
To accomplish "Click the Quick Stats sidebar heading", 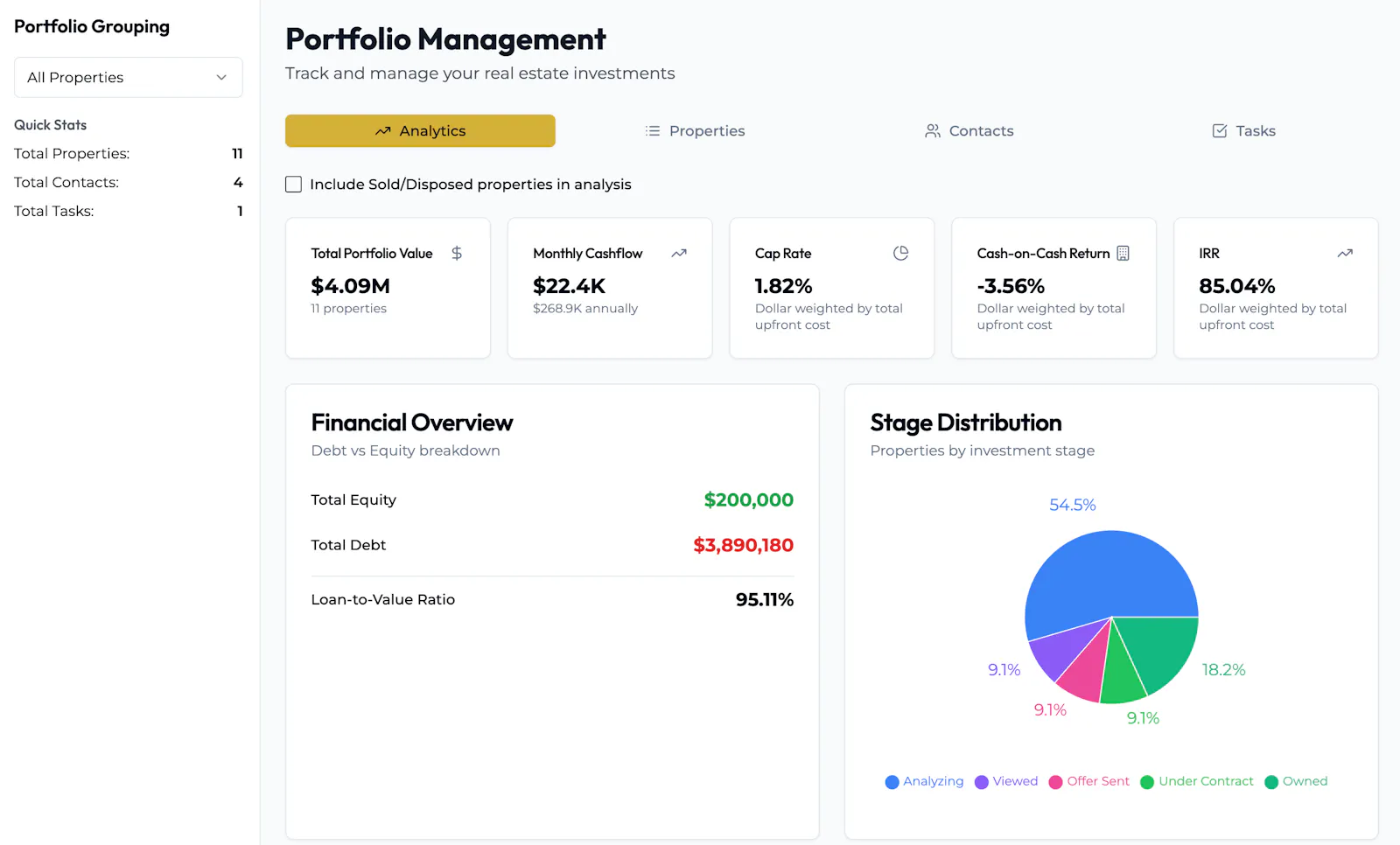I will pyautogui.click(x=50, y=125).
